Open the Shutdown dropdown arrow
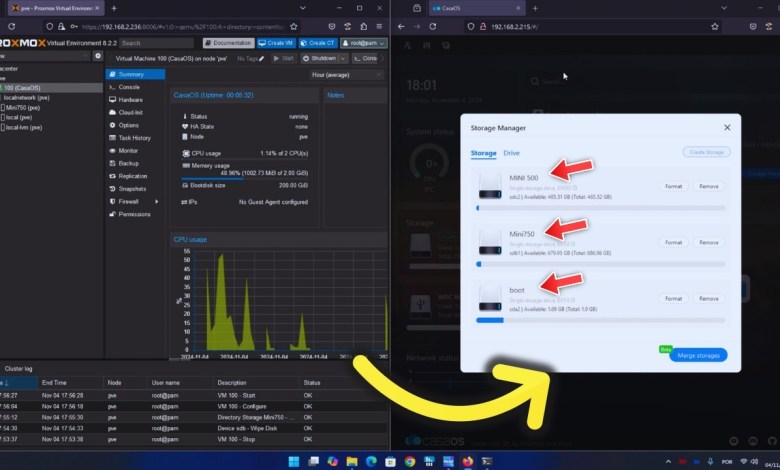Viewport: 780px width, 470px height. point(343,59)
